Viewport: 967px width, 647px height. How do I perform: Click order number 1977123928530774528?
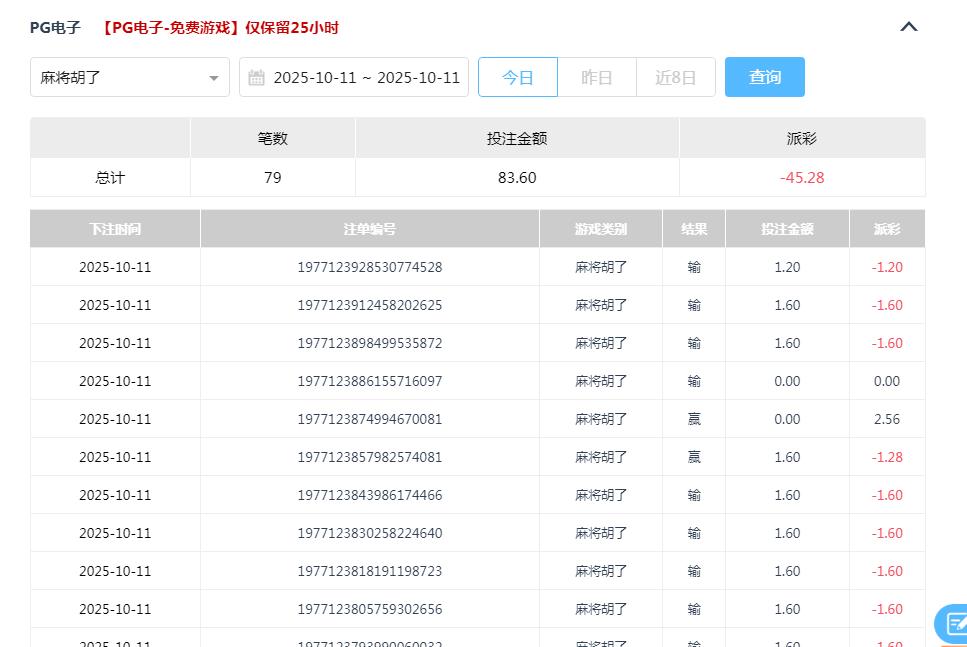[x=369, y=266]
